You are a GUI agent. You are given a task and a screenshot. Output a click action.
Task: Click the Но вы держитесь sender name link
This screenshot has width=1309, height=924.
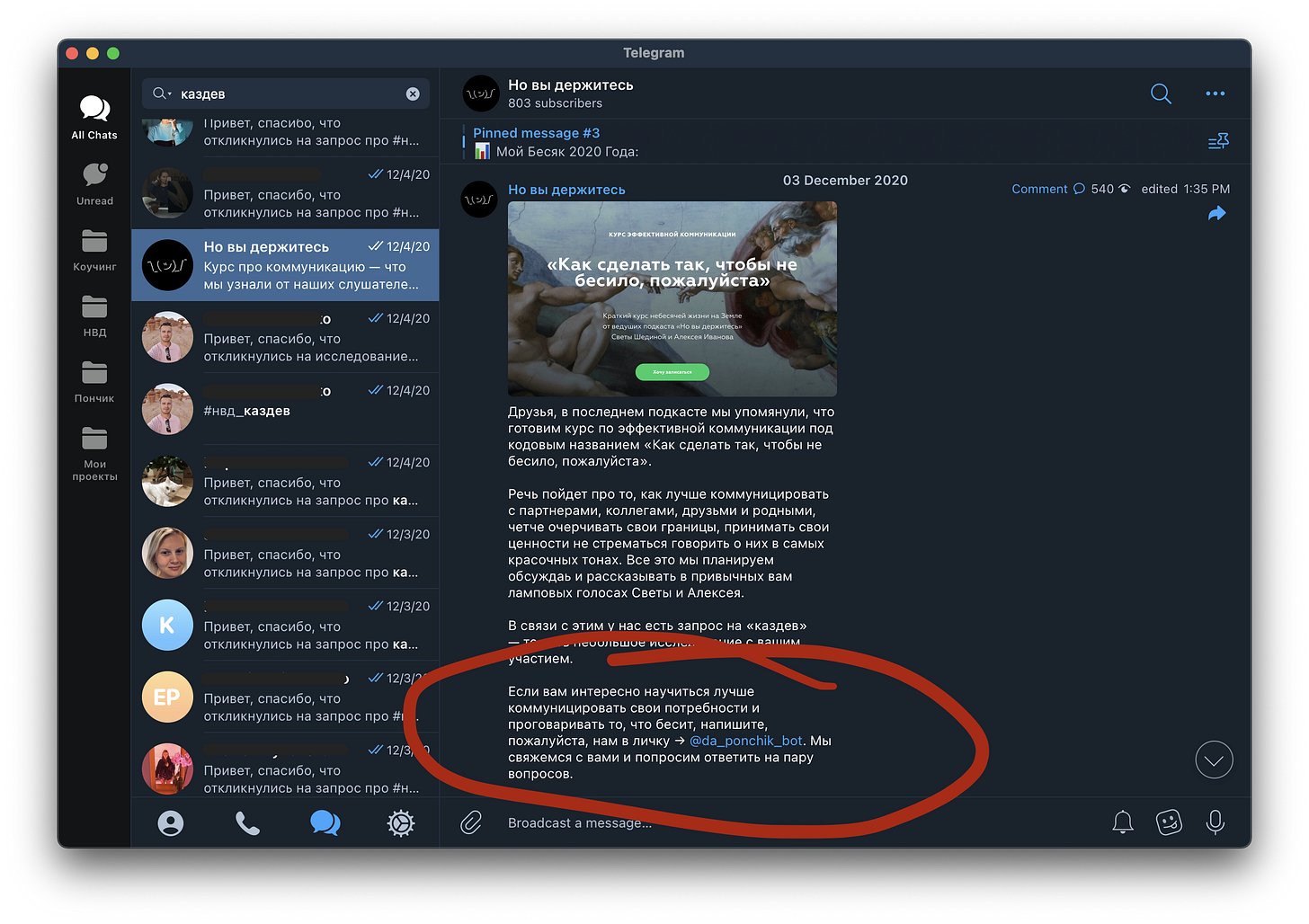click(x=566, y=190)
